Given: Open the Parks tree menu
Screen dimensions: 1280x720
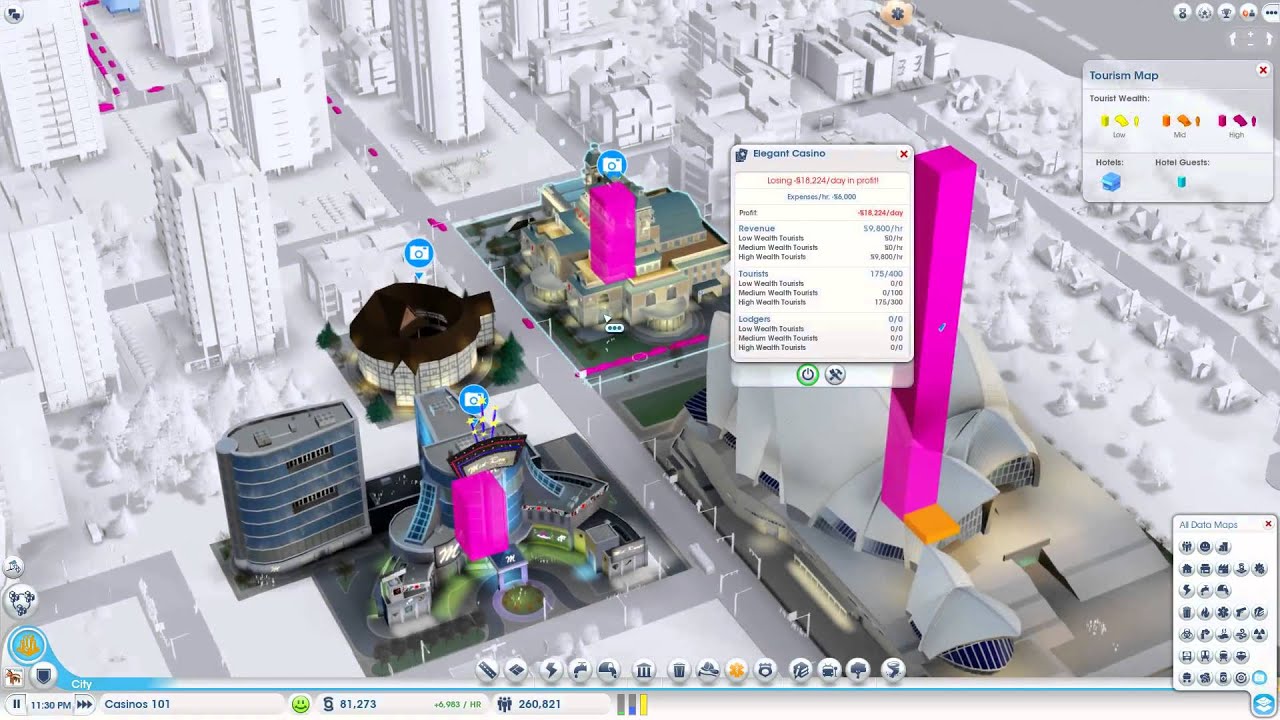Looking at the screenshot, I should coord(858,670).
